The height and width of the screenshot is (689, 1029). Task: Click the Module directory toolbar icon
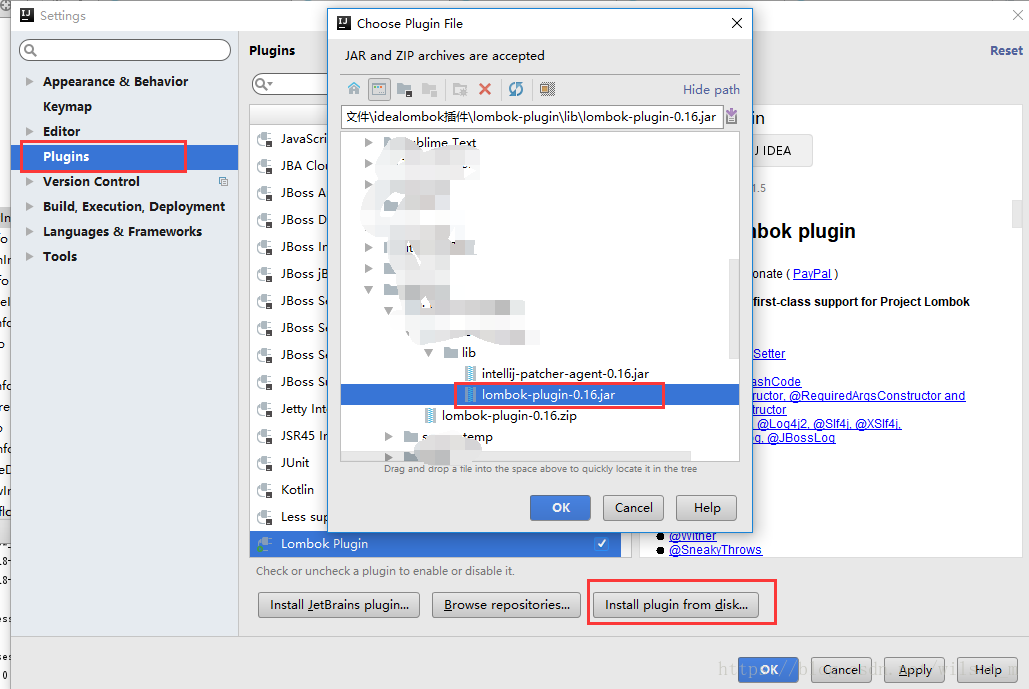[x=429, y=89]
